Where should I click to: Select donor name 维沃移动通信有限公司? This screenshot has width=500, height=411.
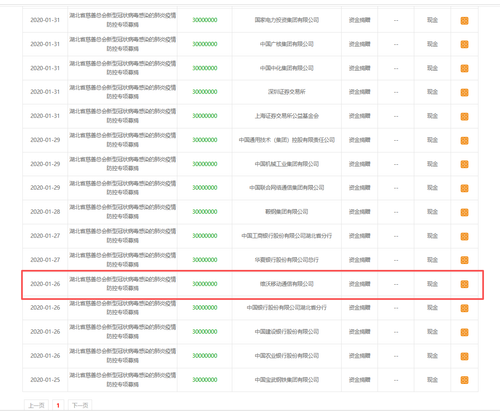[287, 284]
